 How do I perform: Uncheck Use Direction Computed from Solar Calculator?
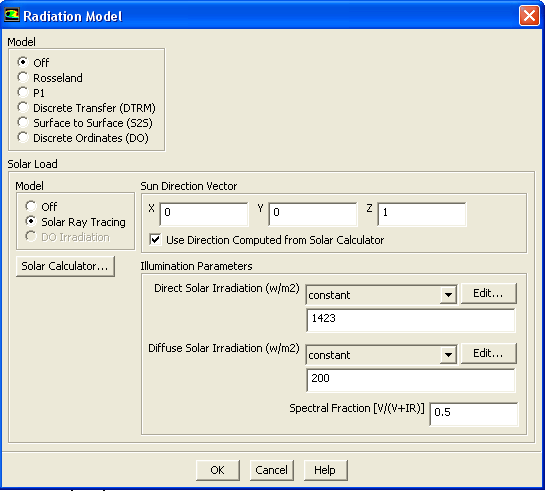pyautogui.click(x=155, y=239)
